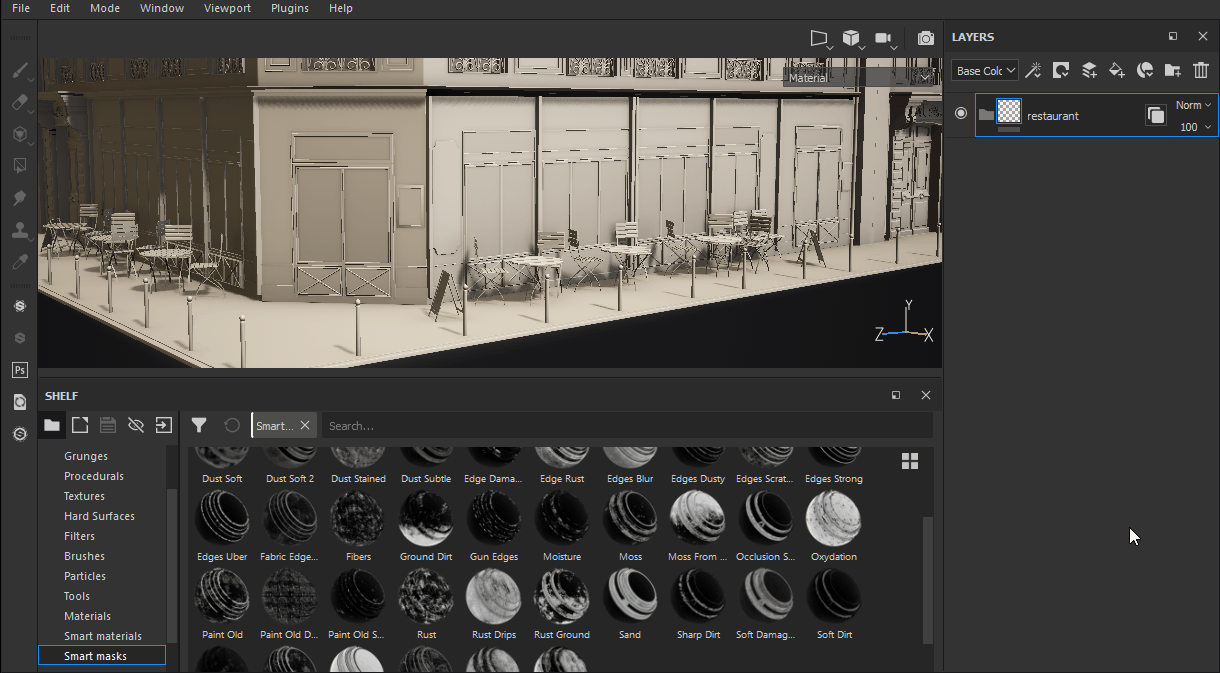
Task: Click the shelf Search field
Action: coord(625,426)
